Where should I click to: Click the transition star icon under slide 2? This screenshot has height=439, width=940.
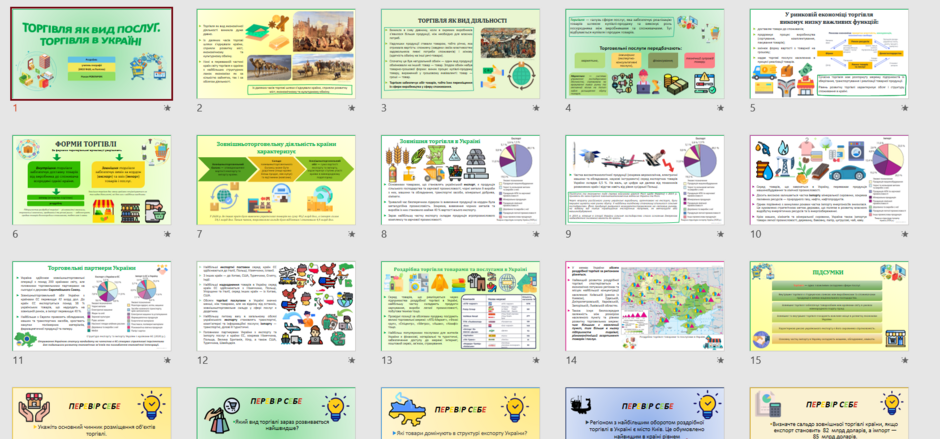click(352, 108)
